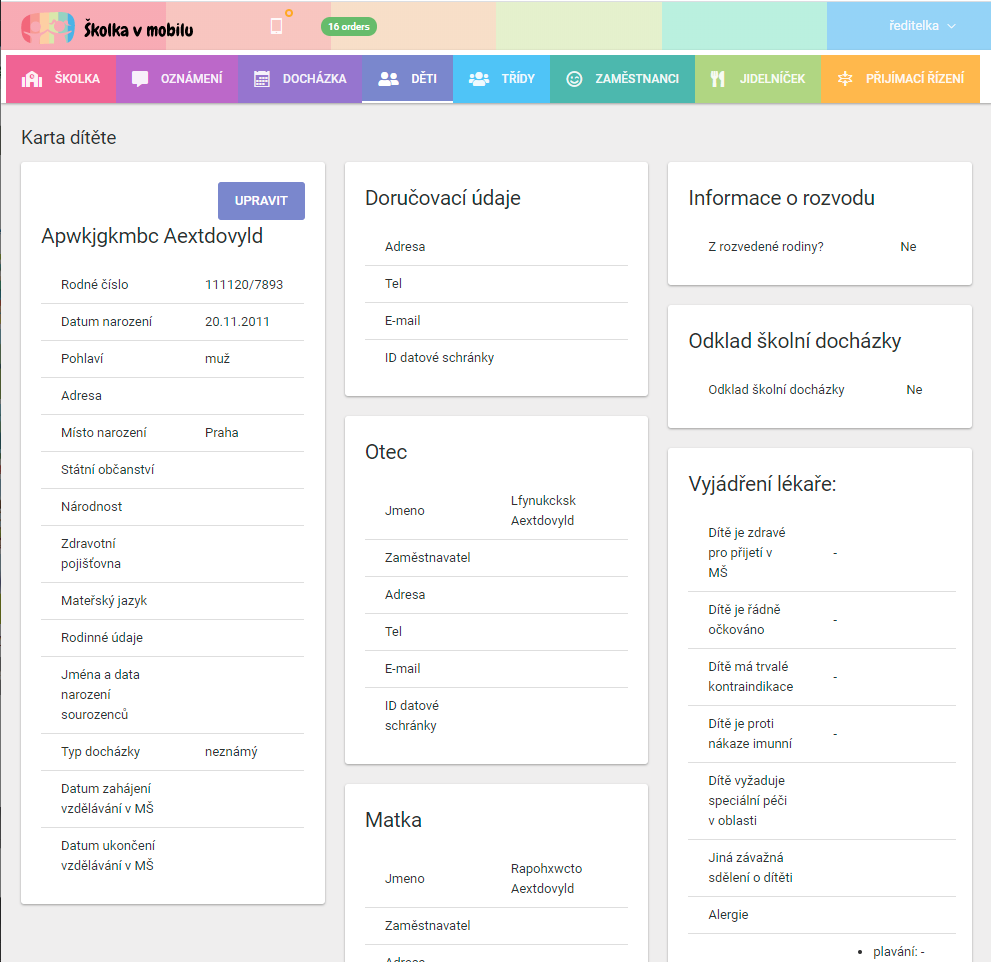The height and width of the screenshot is (962, 991).
Task: Click the Matka section heading
Action: (x=394, y=820)
